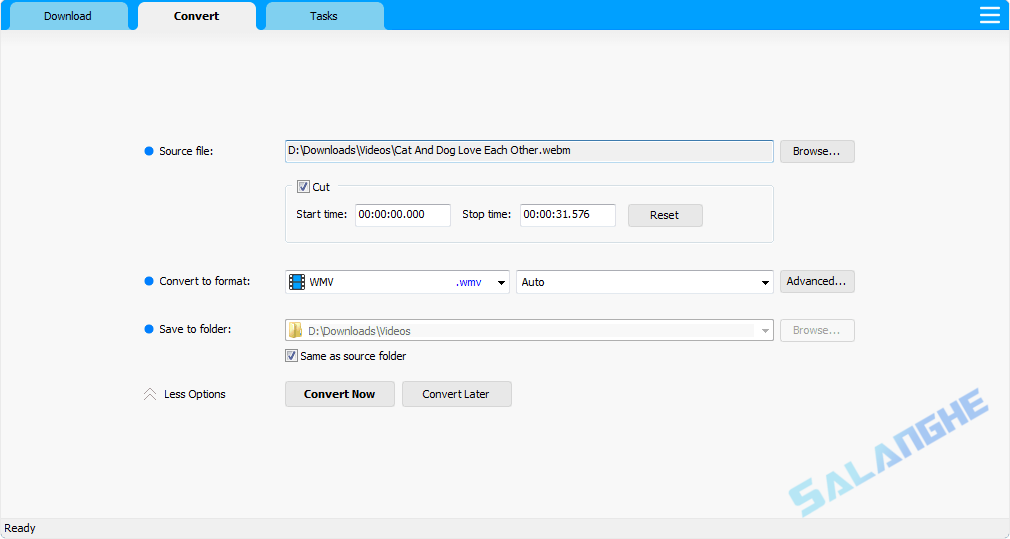Open Advanced format settings
Screen dimensions: 1010x539
[817, 281]
